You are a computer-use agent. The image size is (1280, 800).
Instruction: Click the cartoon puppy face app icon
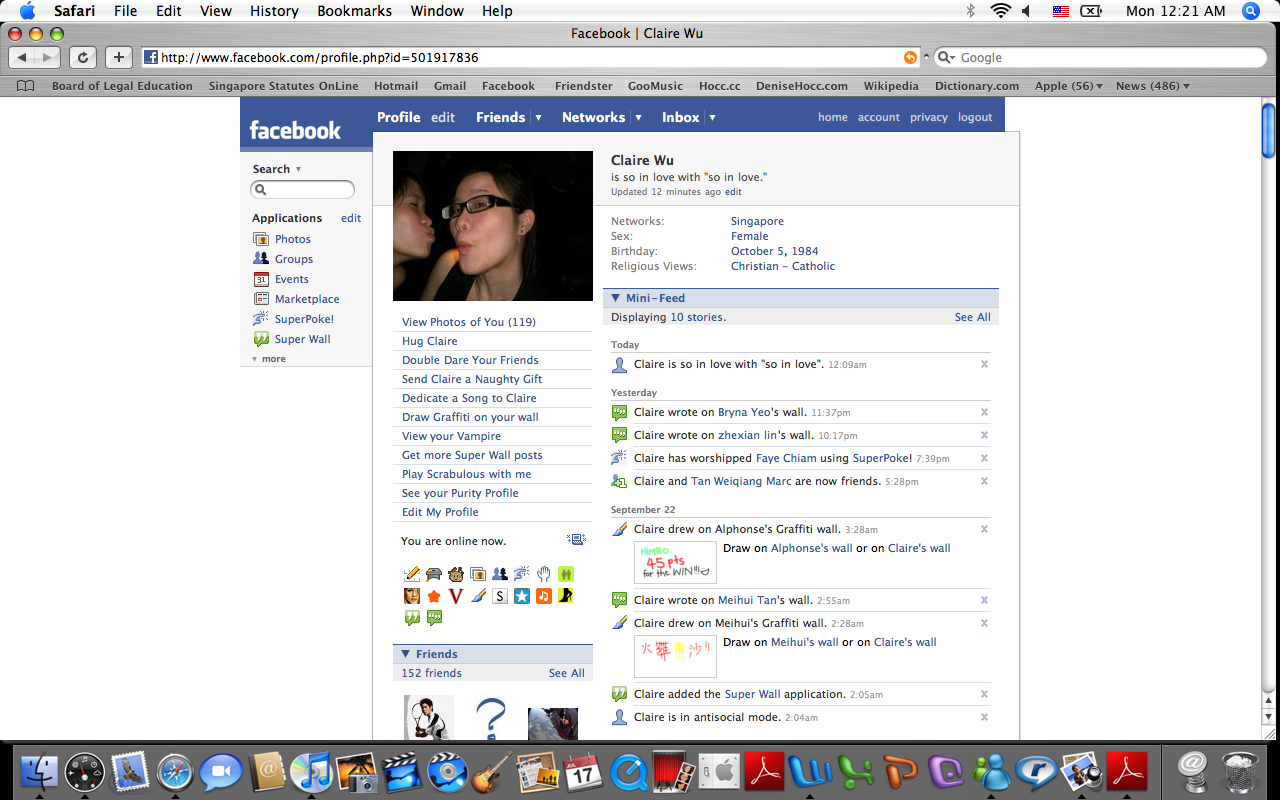456,574
